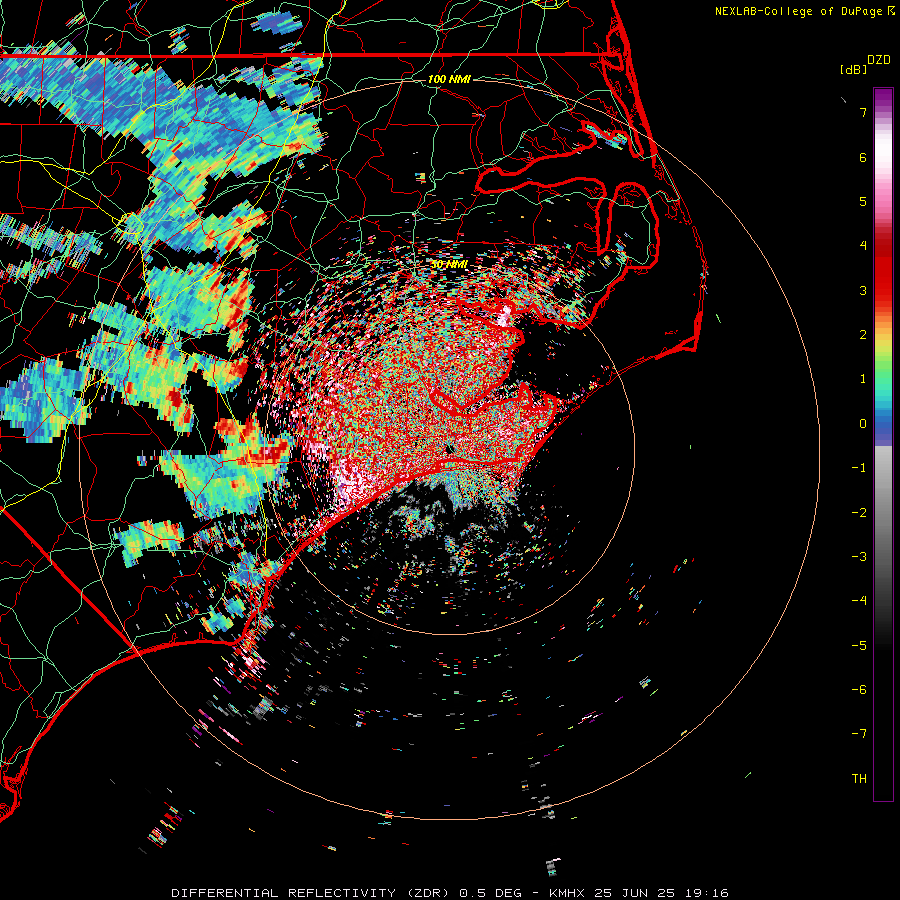Click the 7 value on color scale
This screenshot has height=900, width=900.
863,112
